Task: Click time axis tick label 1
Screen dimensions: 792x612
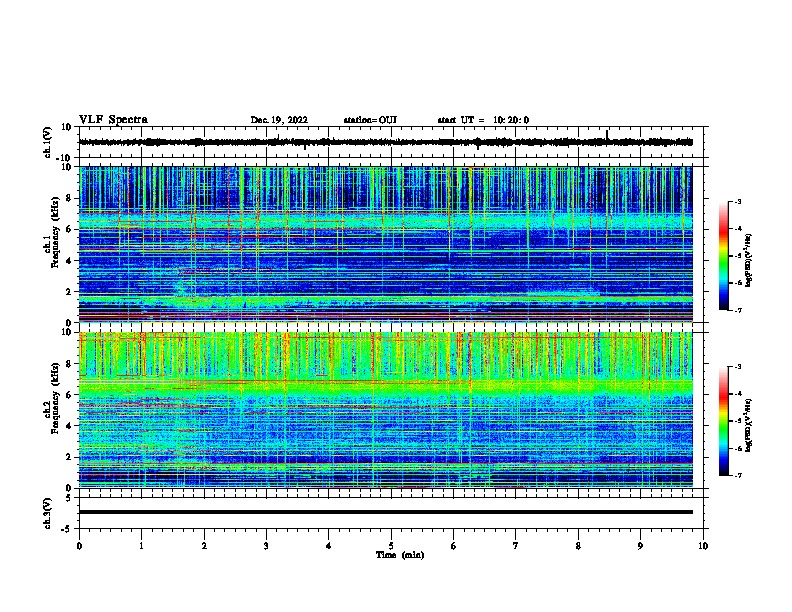Action: [141, 546]
